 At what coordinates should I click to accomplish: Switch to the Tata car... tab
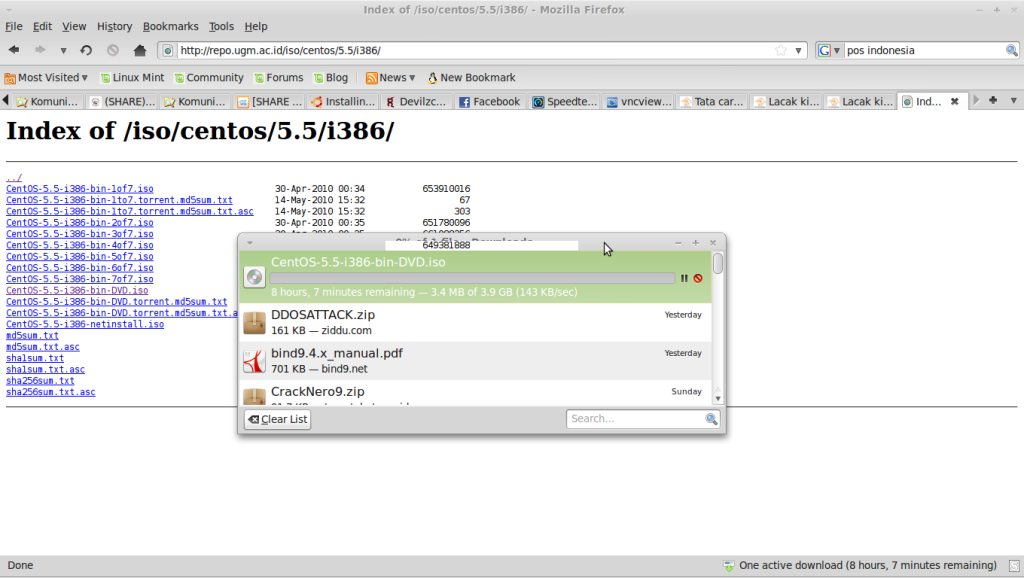tap(712, 102)
